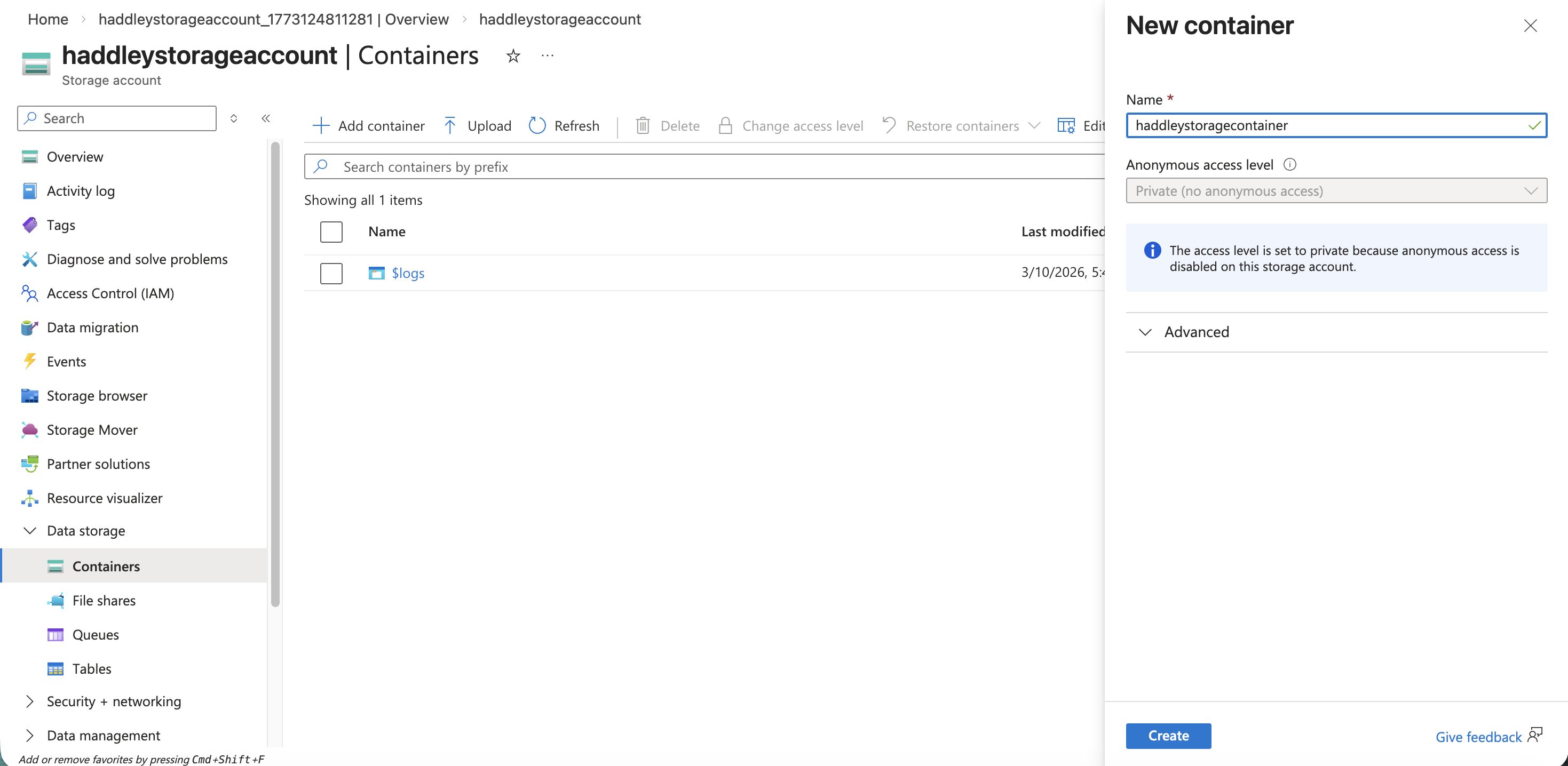Image resolution: width=1568 pixels, height=766 pixels.
Task: Go to the Home breadcrumb link
Action: (x=47, y=19)
